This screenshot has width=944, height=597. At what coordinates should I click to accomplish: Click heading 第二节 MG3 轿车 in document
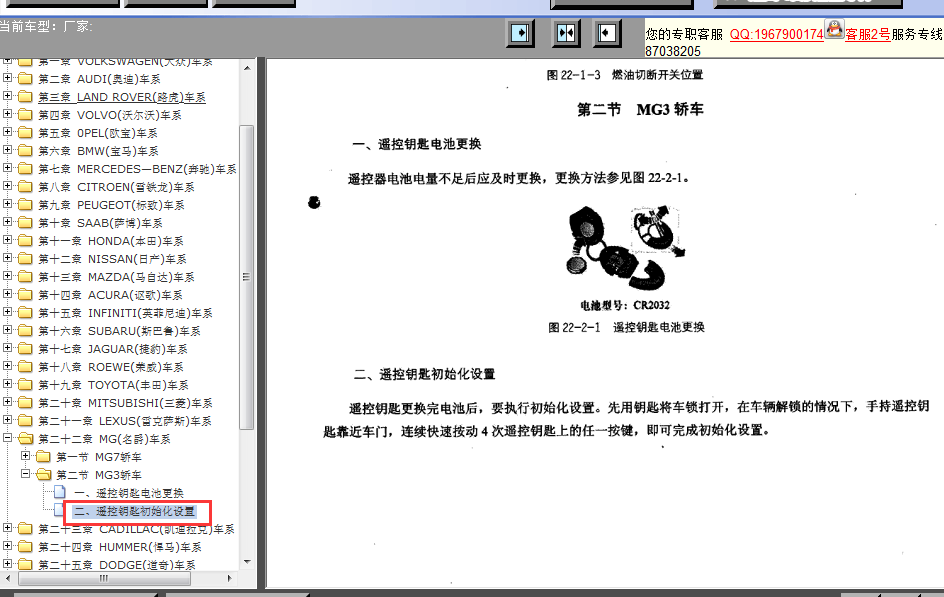point(640,110)
